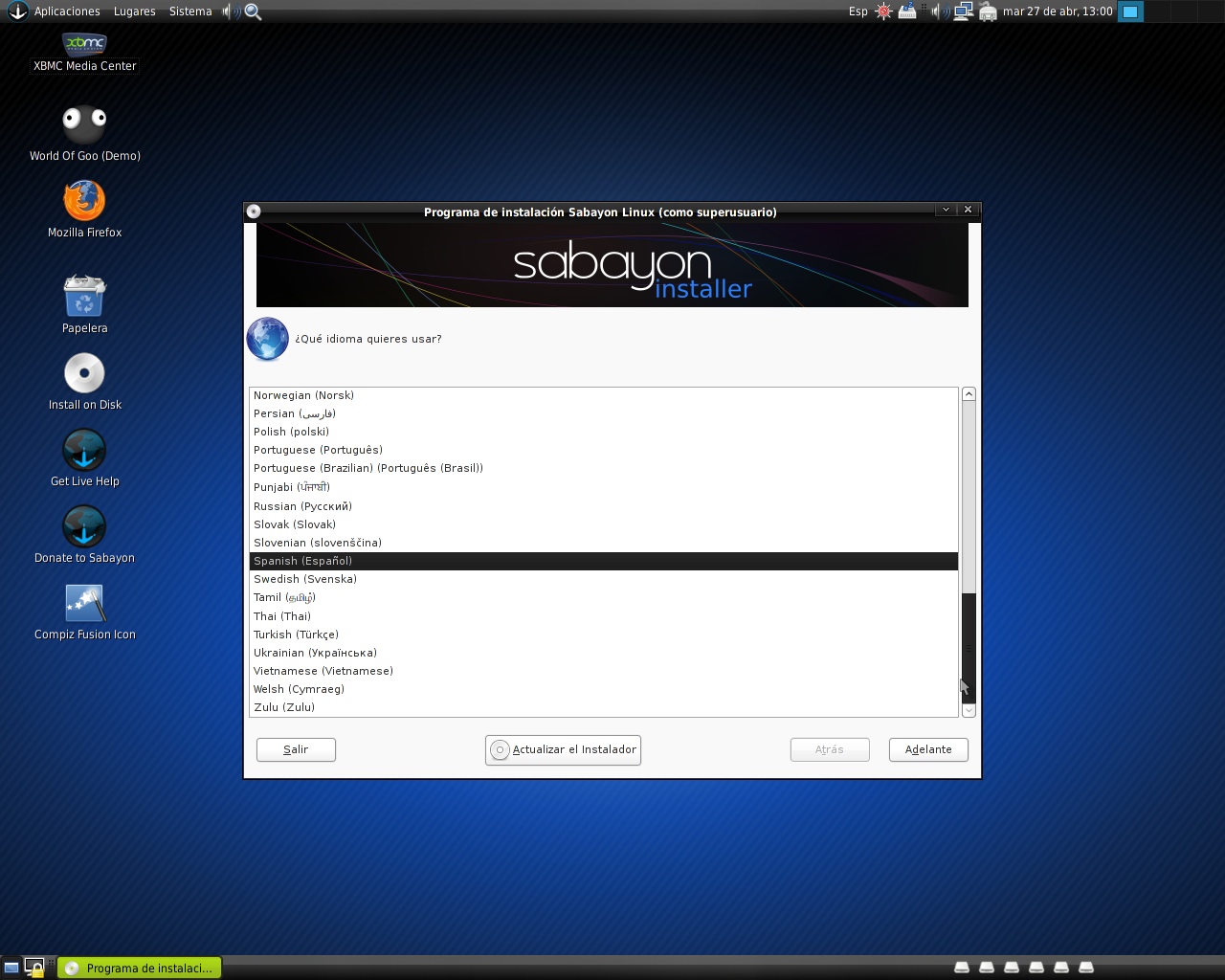1225x980 pixels.
Task: Select Polish (polski) language
Action: [x=604, y=432]
